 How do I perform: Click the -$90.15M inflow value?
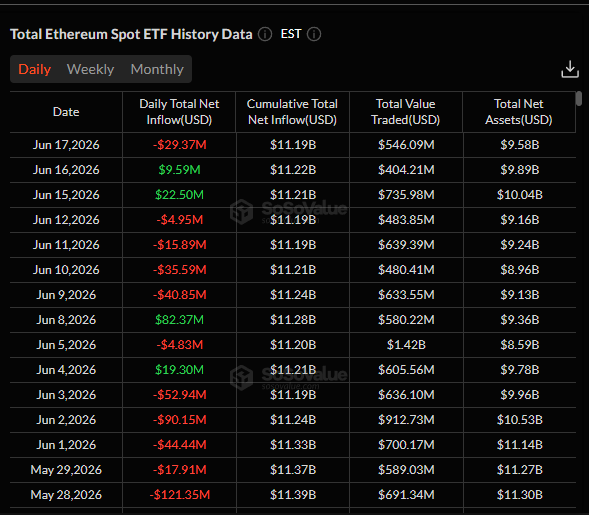click(180, 420)
